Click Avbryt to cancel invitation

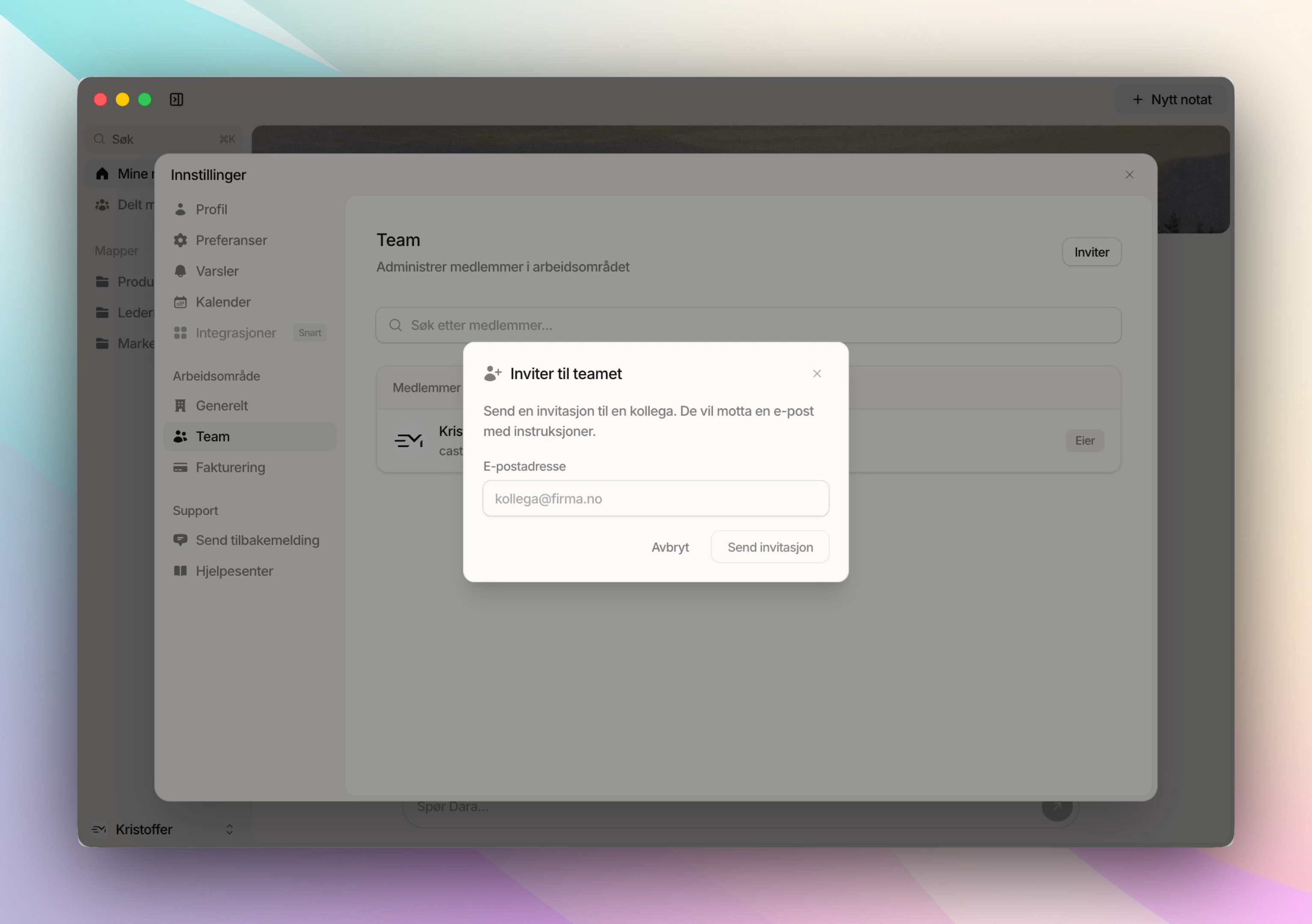[x=670, y=547]
